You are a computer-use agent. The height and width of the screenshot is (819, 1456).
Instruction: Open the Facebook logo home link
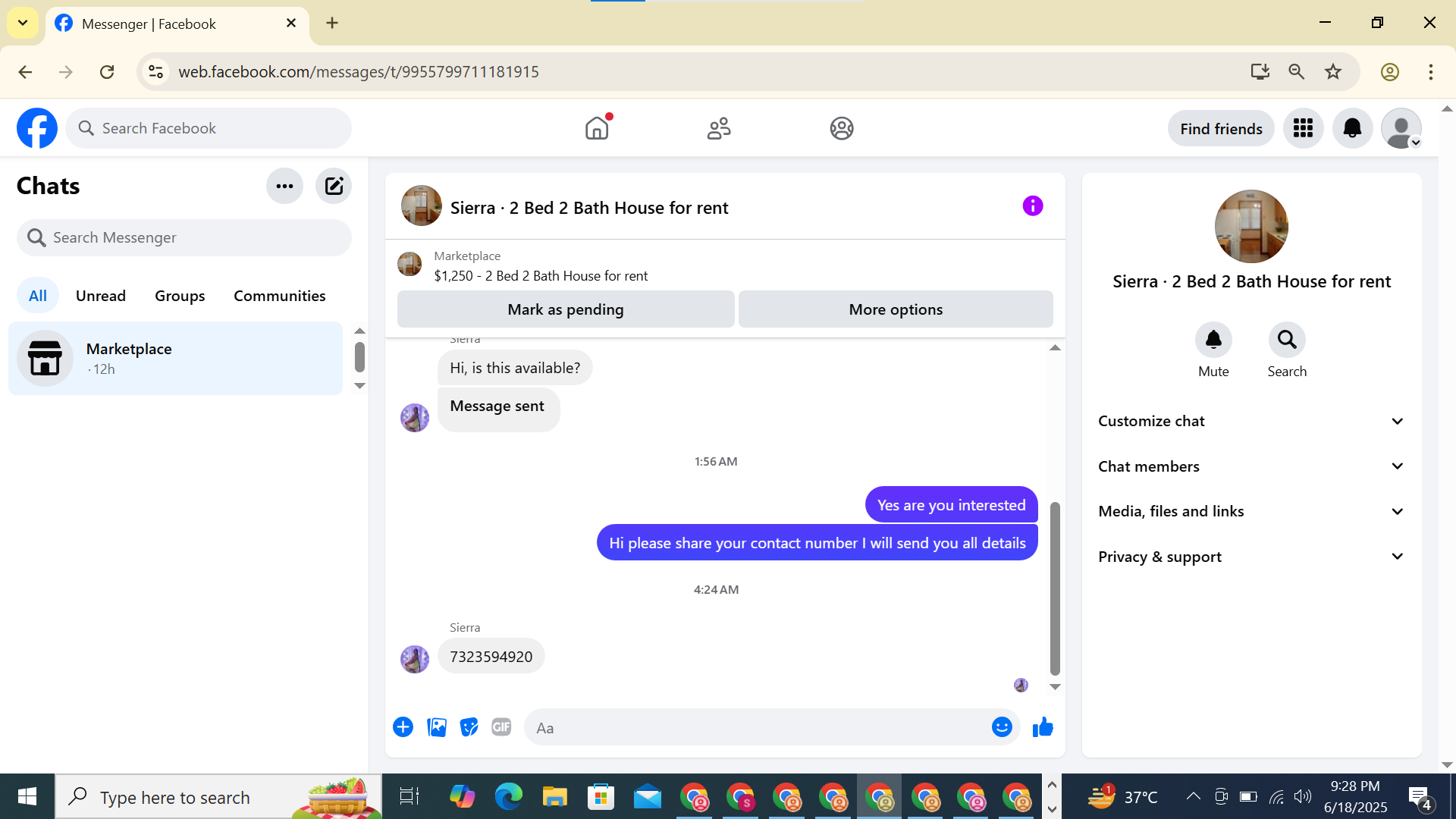click(37, 128)
